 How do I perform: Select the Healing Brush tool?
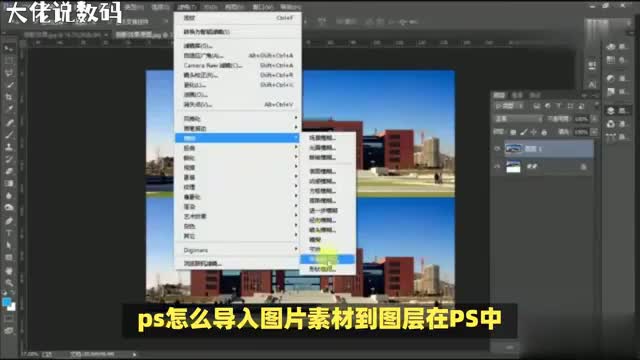coord(9,123)
